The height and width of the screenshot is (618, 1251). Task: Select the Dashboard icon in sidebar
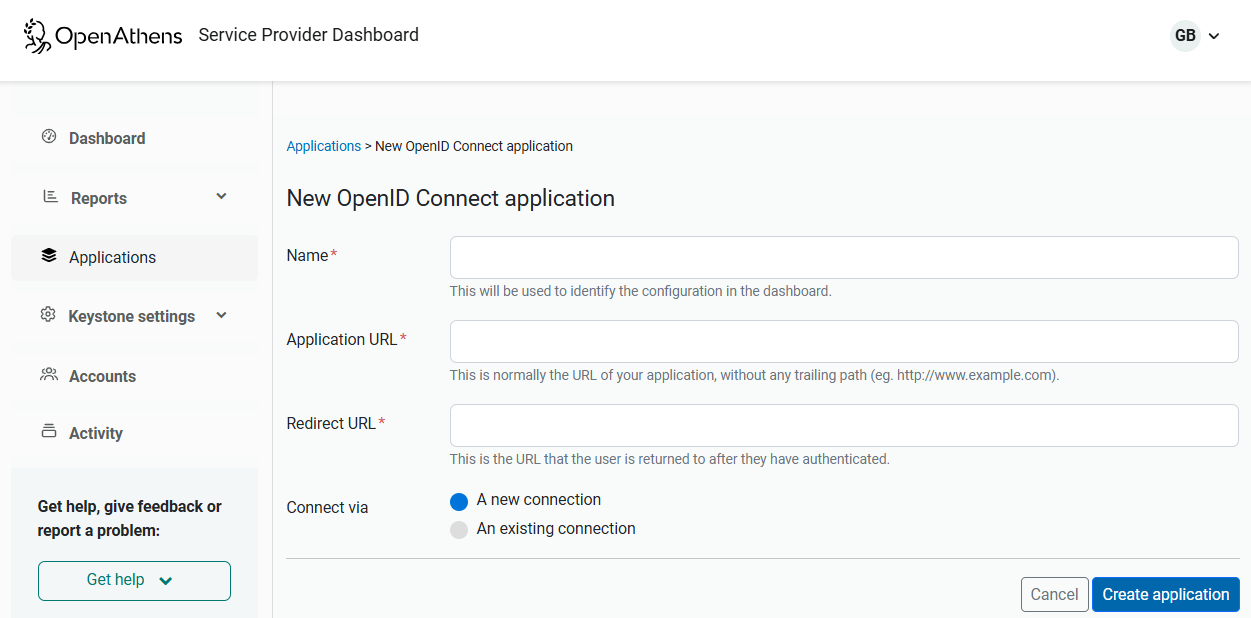47,137
